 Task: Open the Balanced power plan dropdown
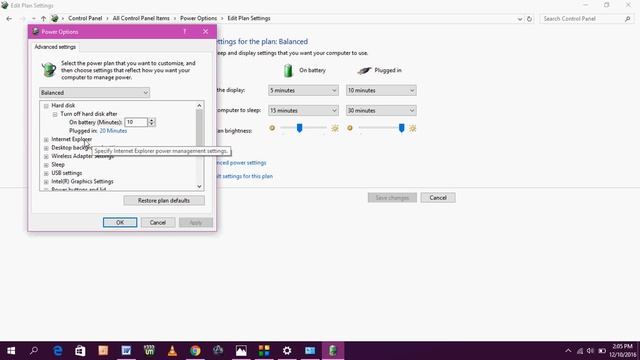pos(95,93)
